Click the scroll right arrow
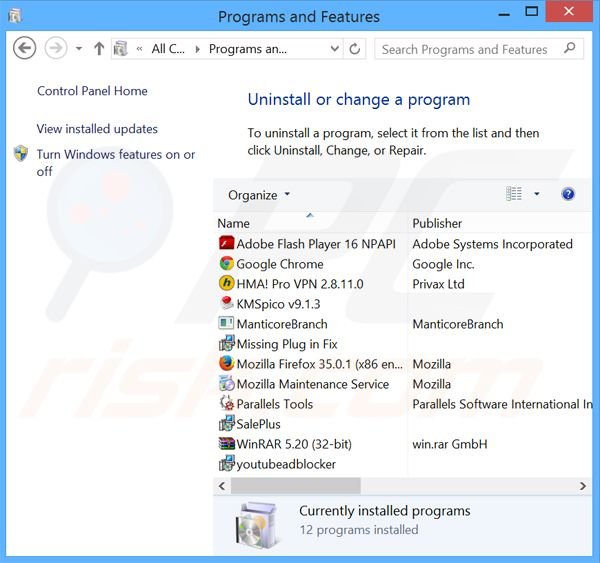Screen dimensions: 600x563 [582, 486]
